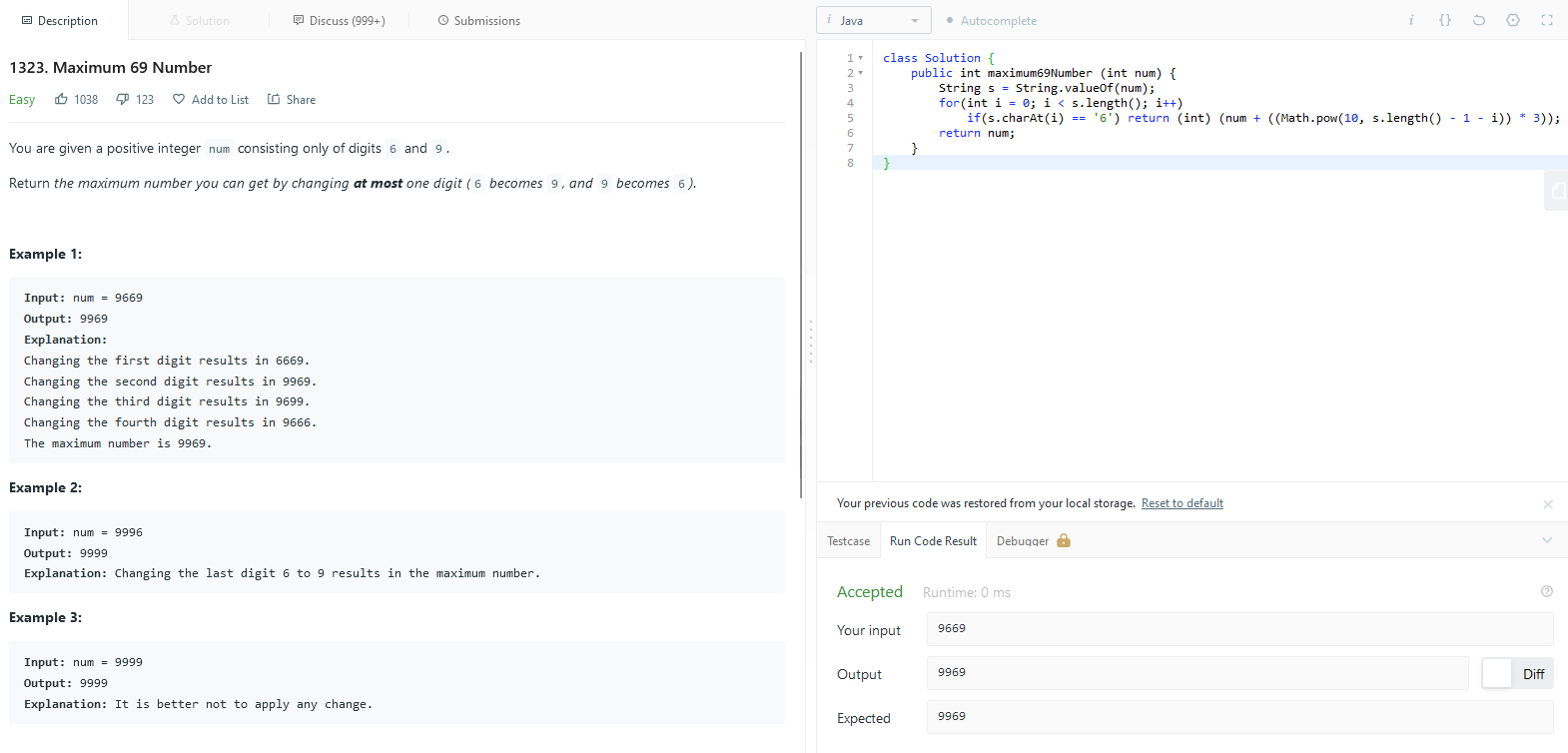Click the Share problem icon
This screenshot has width=1568, height=753.
point(273,99)
